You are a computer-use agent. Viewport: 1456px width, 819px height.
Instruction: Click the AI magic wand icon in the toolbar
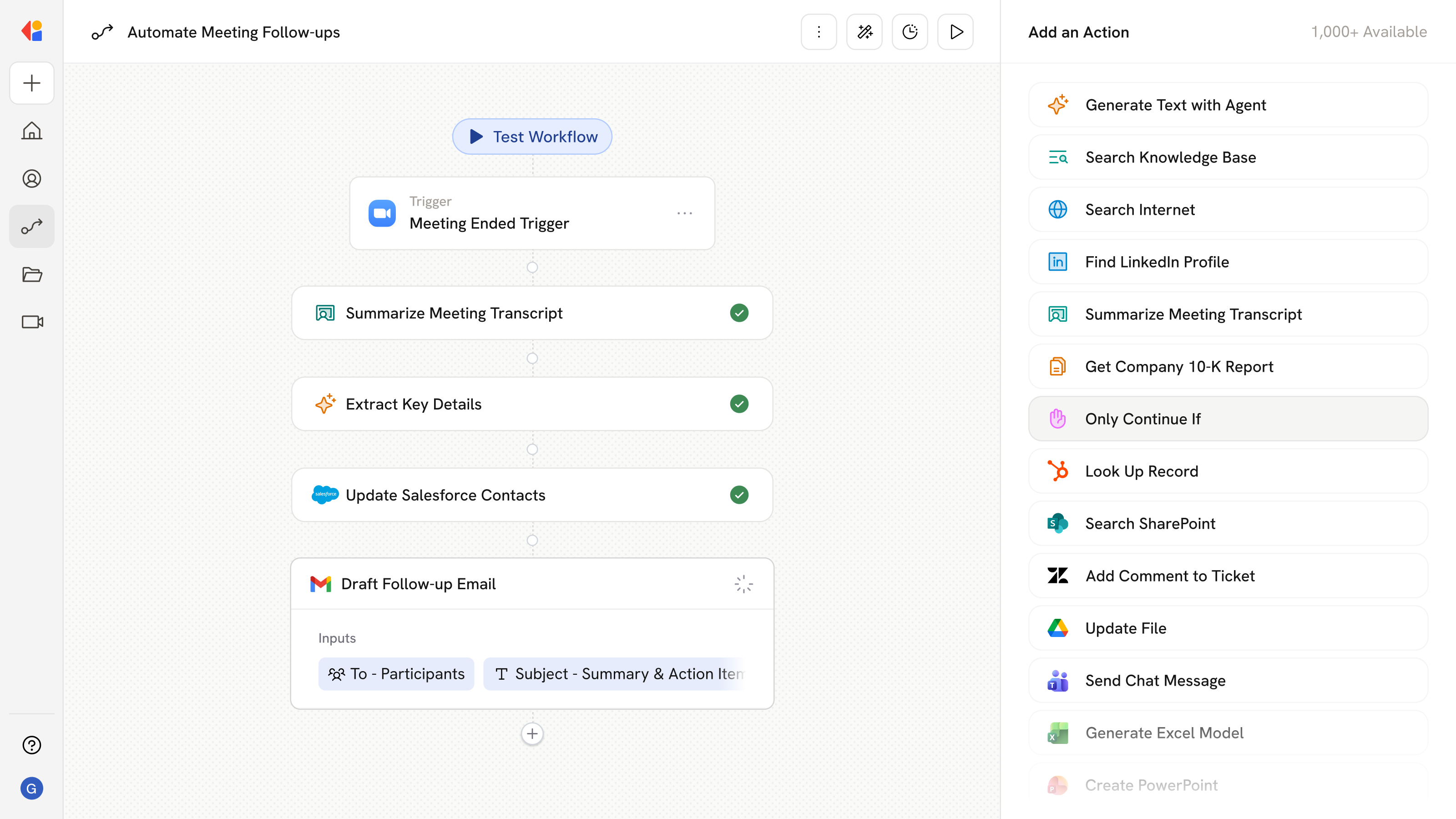(x=864, y=32)
